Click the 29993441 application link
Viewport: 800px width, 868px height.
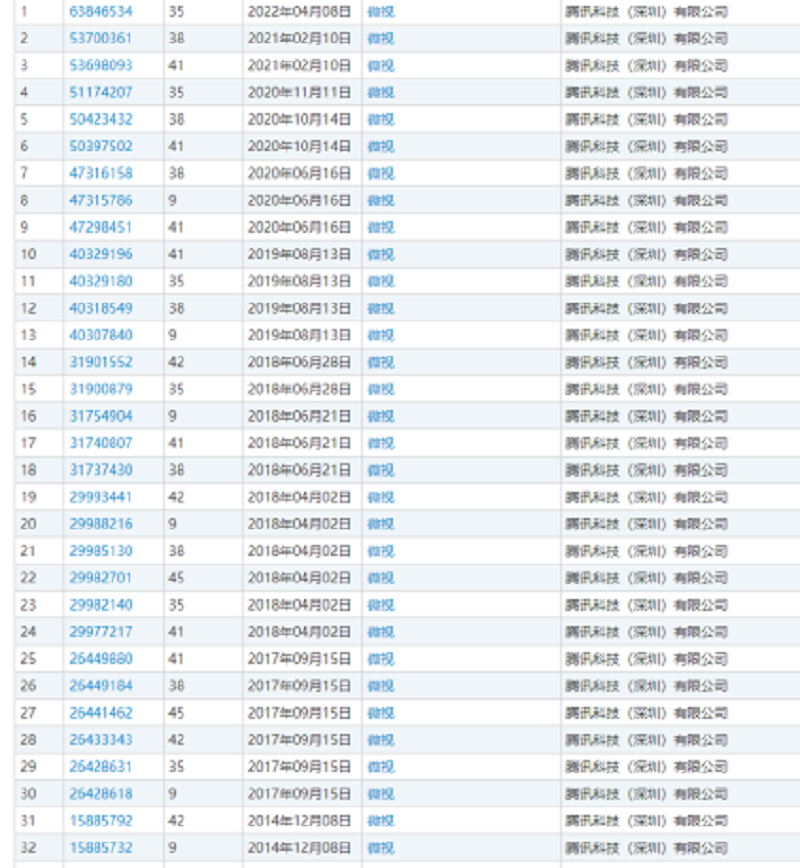[x=100, y=497]
